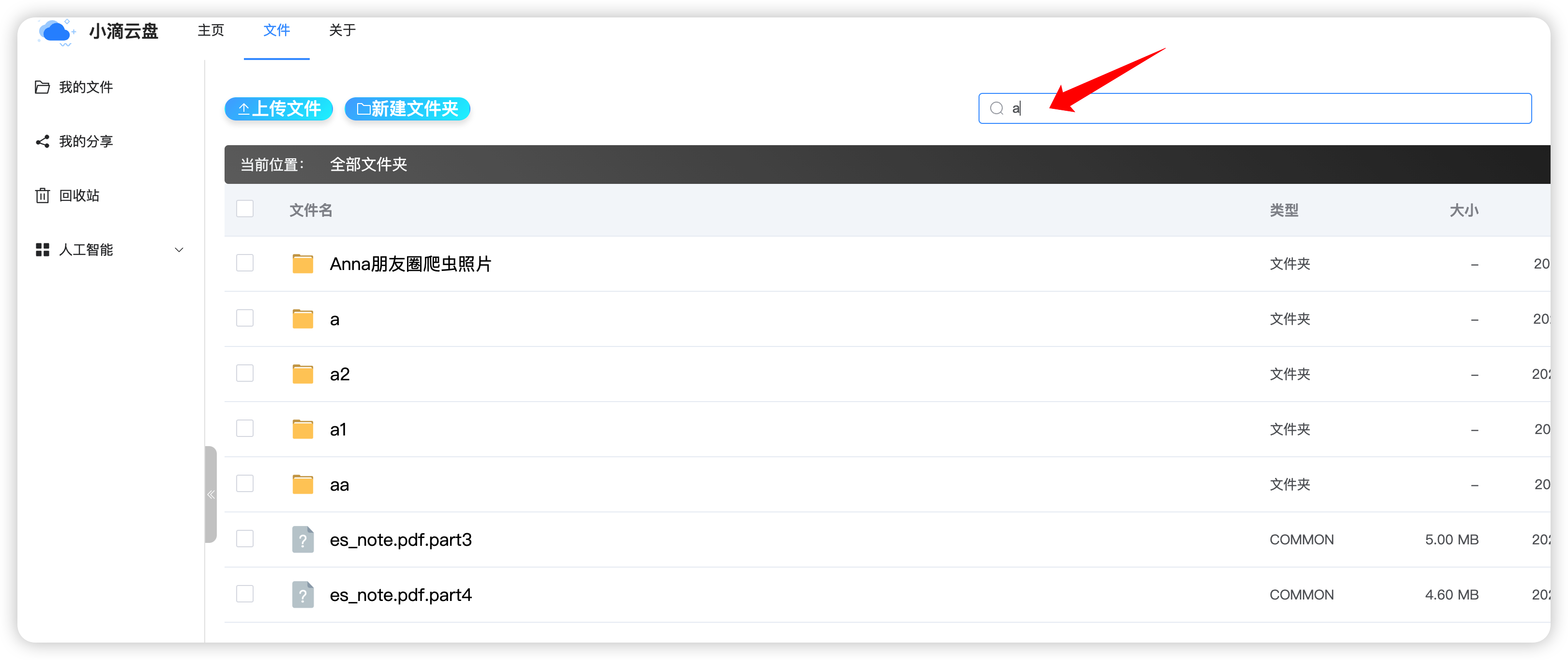Click the file icon of es_note.pdf.part3
Screen dimensions: 1568x660
point(302,540)
